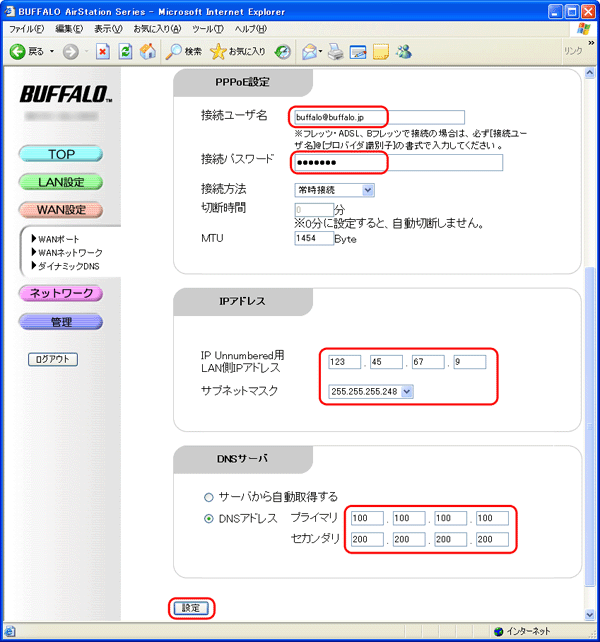The width and height of the screenshot is (600, 642).
Task: Click the Edit page icon in toolbar
Action: [358, 52]
